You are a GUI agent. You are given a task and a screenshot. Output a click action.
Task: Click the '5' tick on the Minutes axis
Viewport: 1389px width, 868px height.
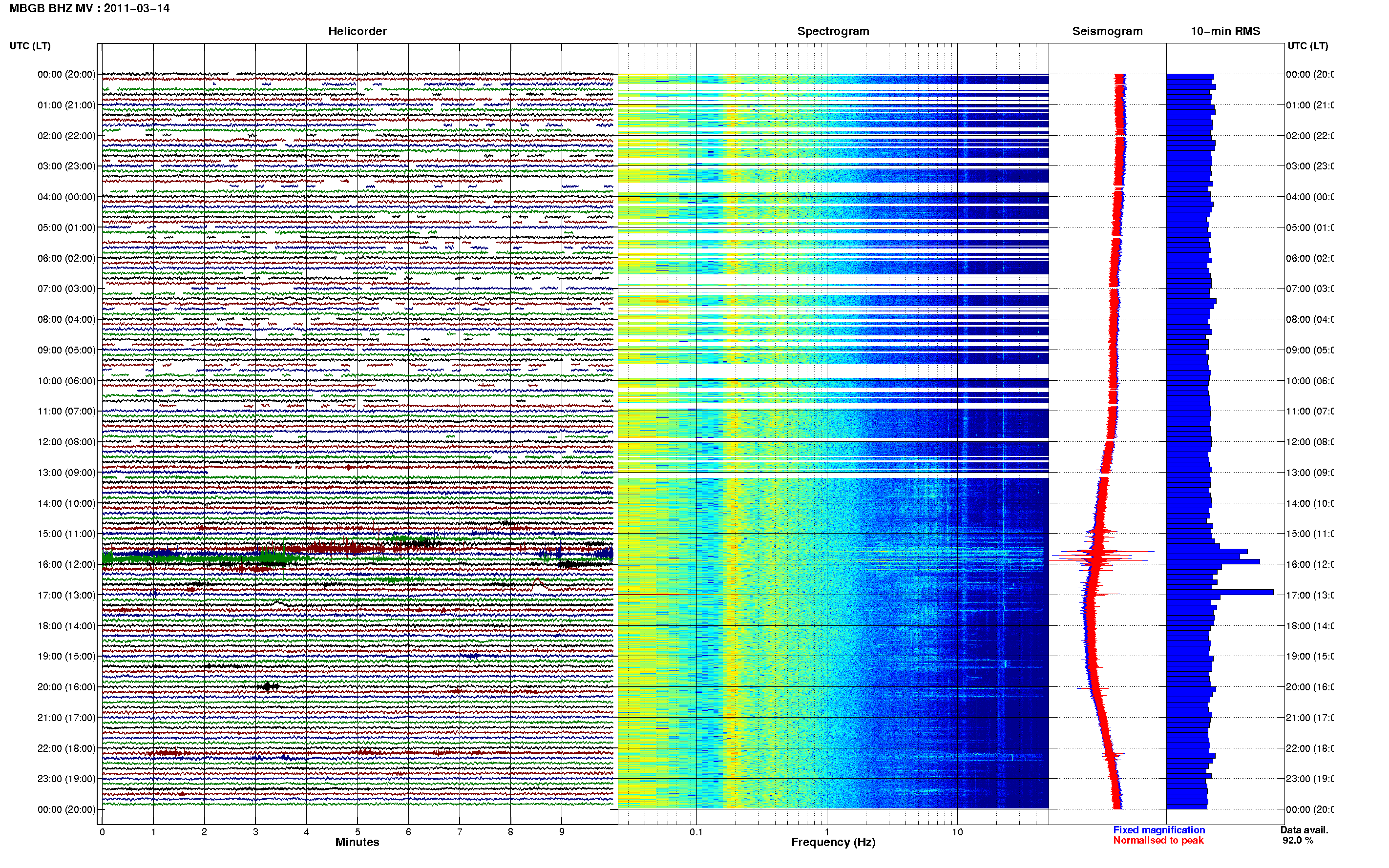point(357,832)
